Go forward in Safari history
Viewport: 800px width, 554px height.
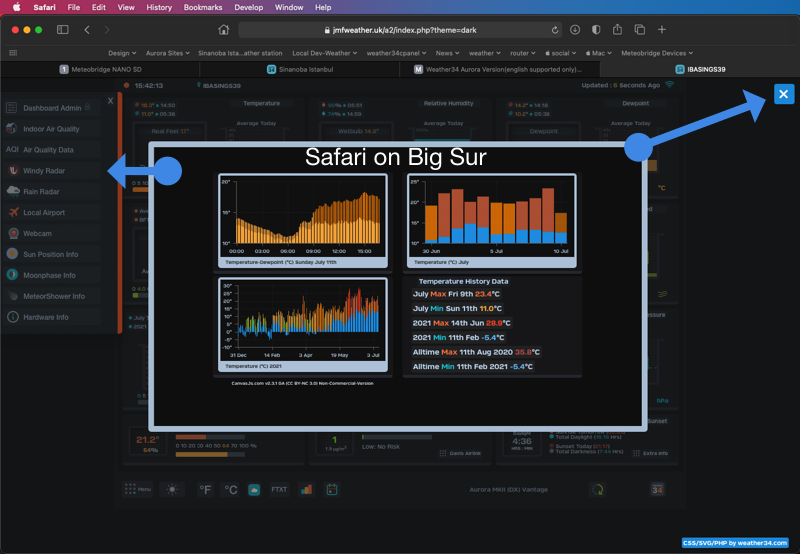107,30
